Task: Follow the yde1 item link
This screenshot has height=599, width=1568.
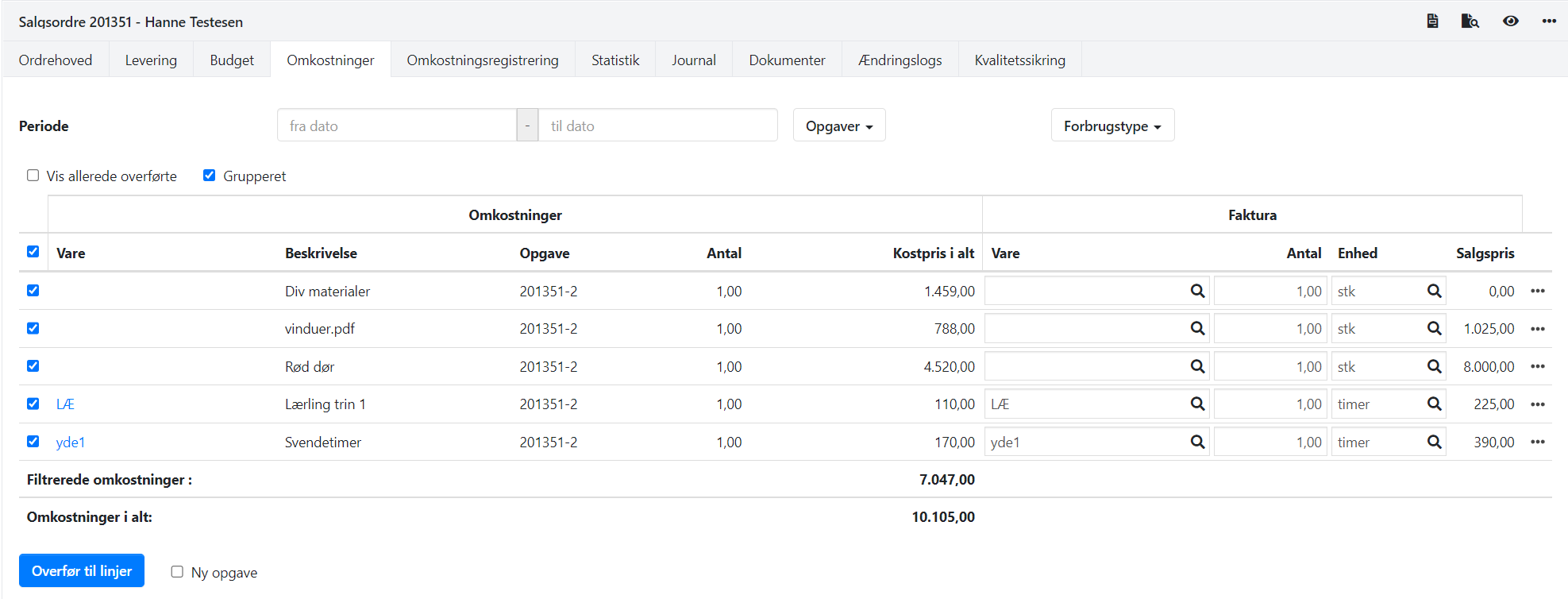Action: [x=71, y=442]
